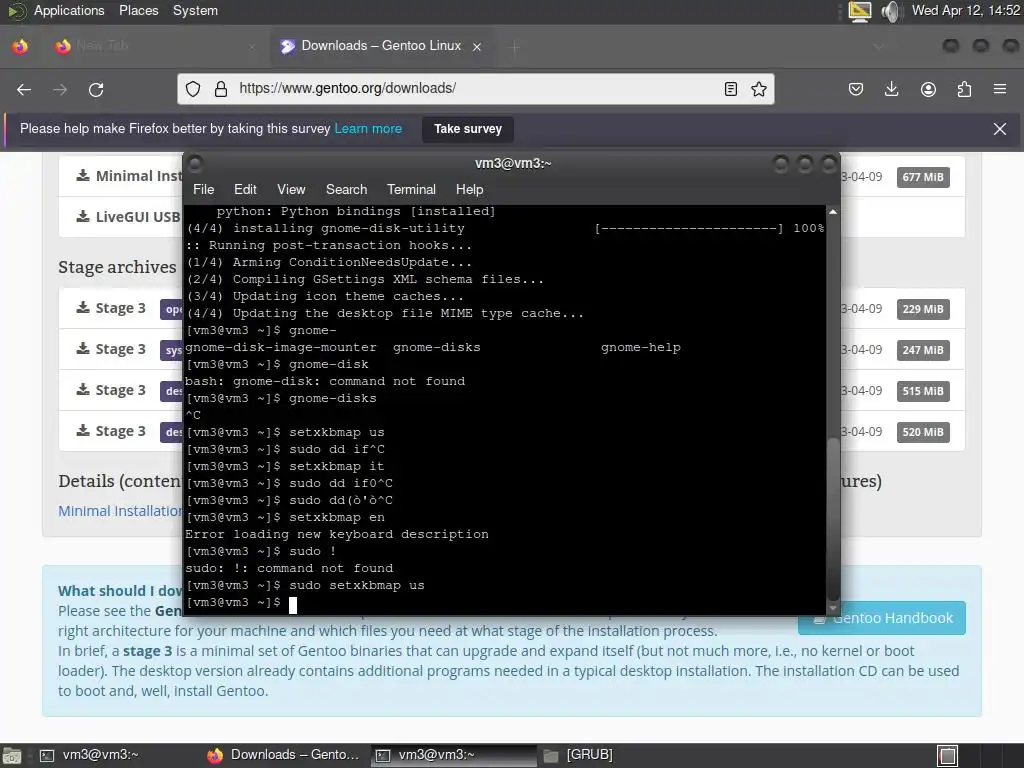The height and width of the screenshot is (768, 1024).
Task: Open list all tabs chevron
Action: tap(879, 46)
